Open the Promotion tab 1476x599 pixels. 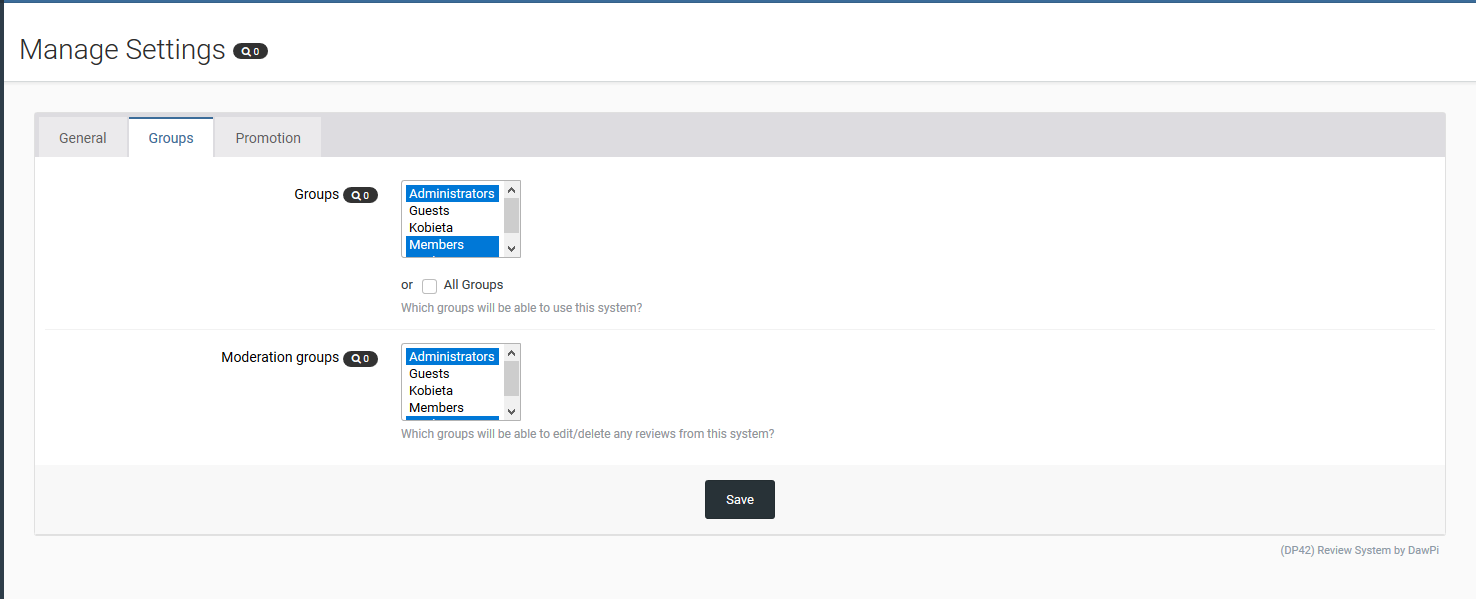(x=268, y=138)
